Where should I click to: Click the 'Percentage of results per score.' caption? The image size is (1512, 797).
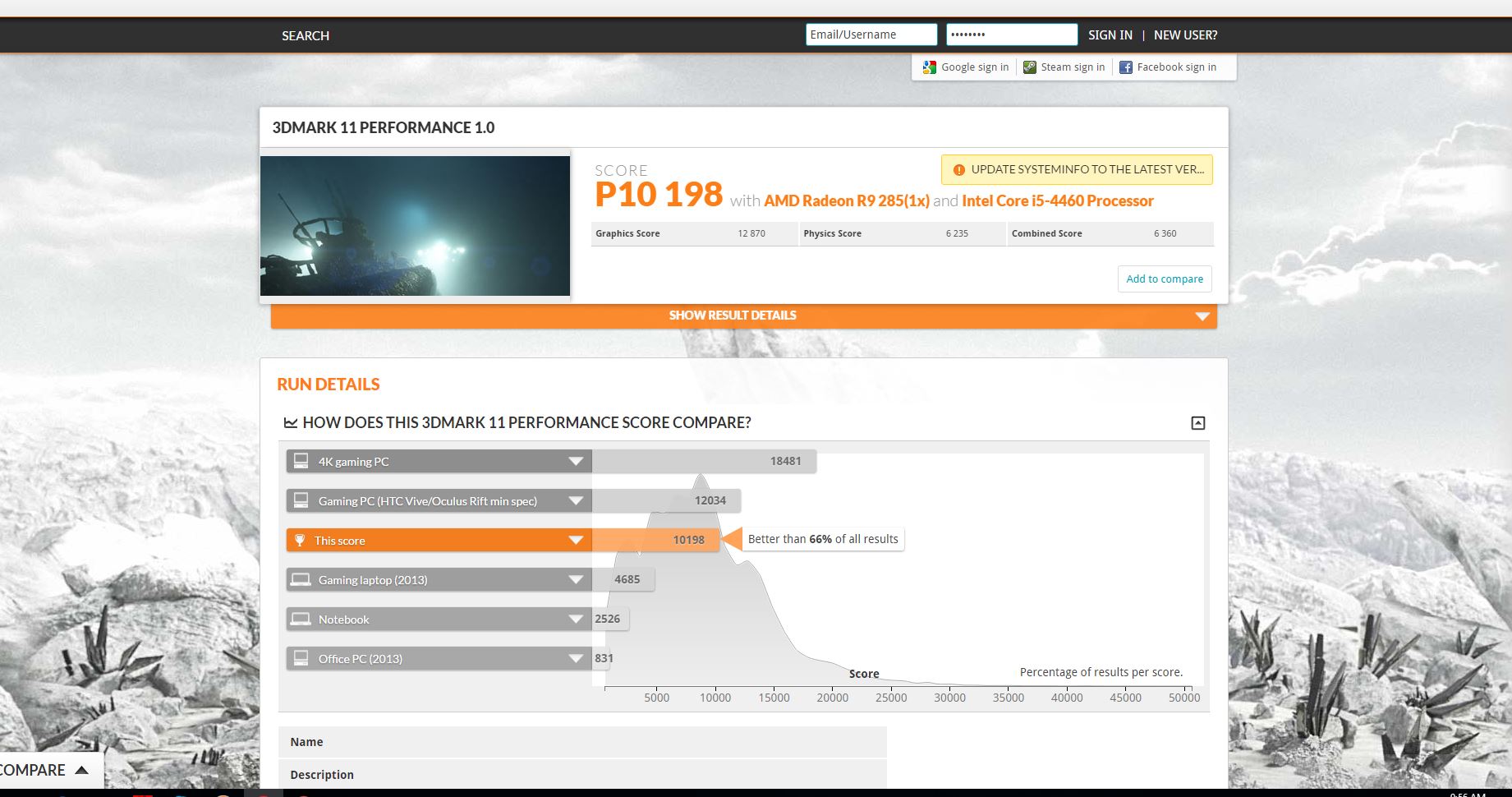[1101, 673]
